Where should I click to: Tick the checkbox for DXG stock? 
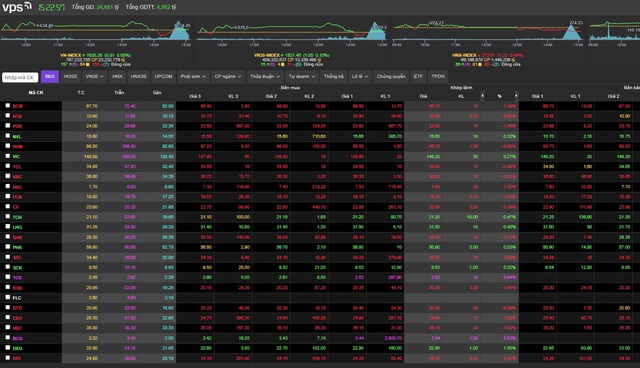coord(7,347)
